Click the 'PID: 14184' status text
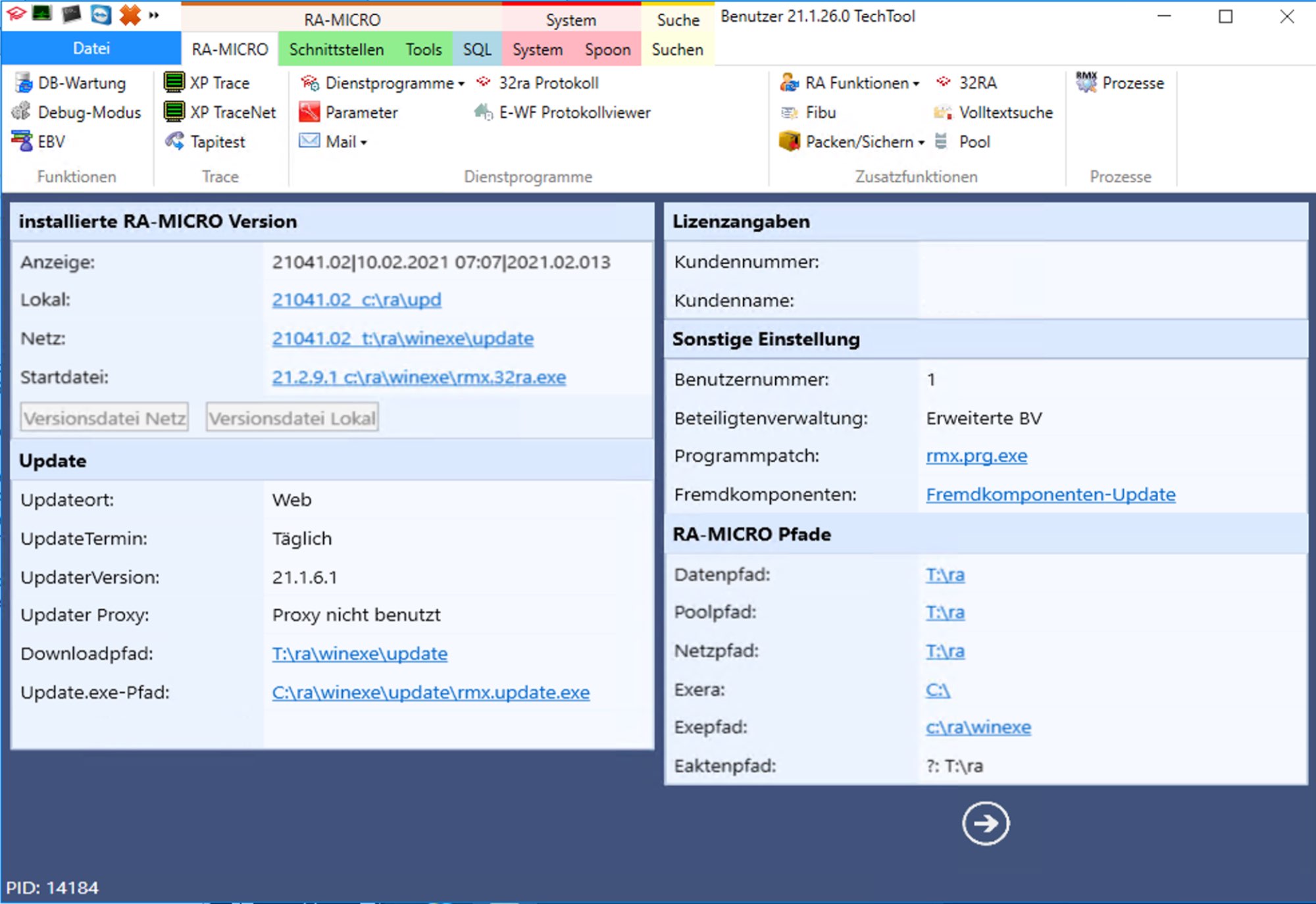Viewport: 1316px width, 904px height. (x=53, y=888)
